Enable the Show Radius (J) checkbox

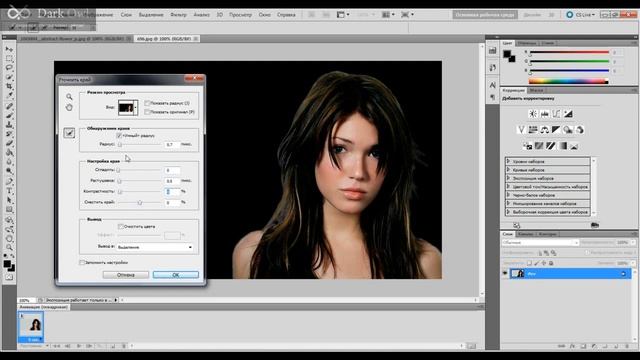coord(147,103)
